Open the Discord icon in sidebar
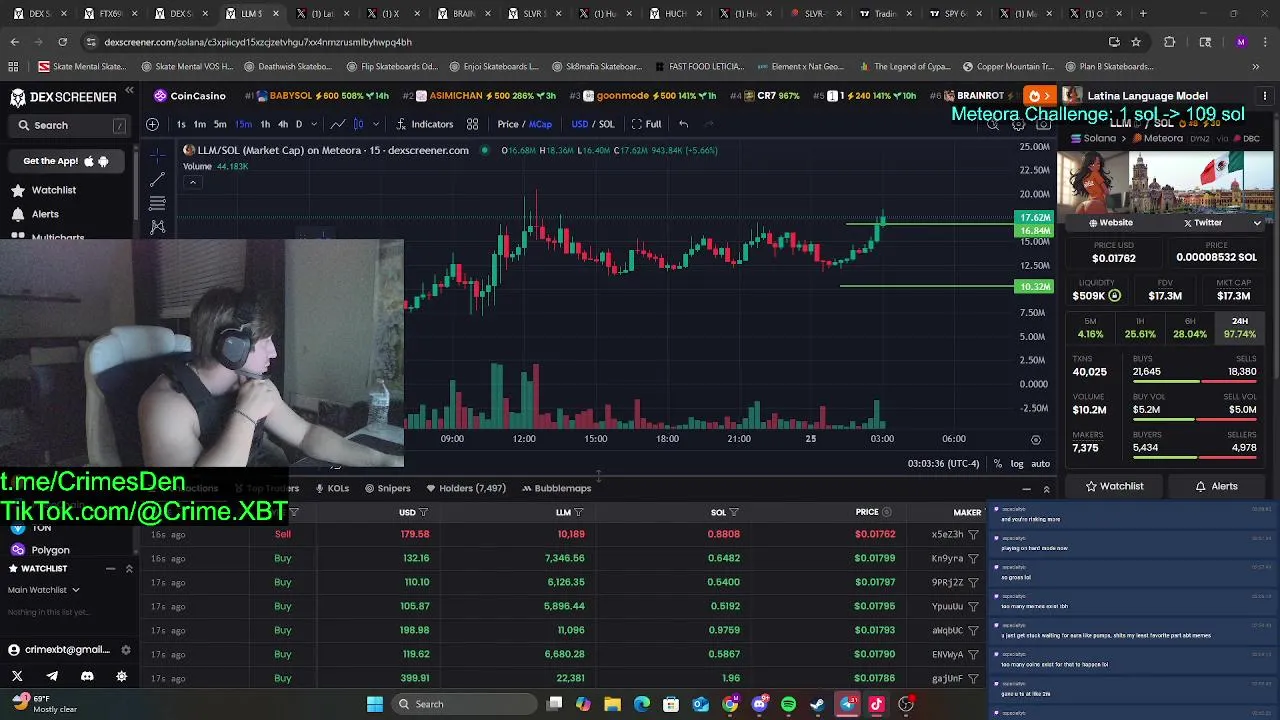1280x720 pixels. 87,676
